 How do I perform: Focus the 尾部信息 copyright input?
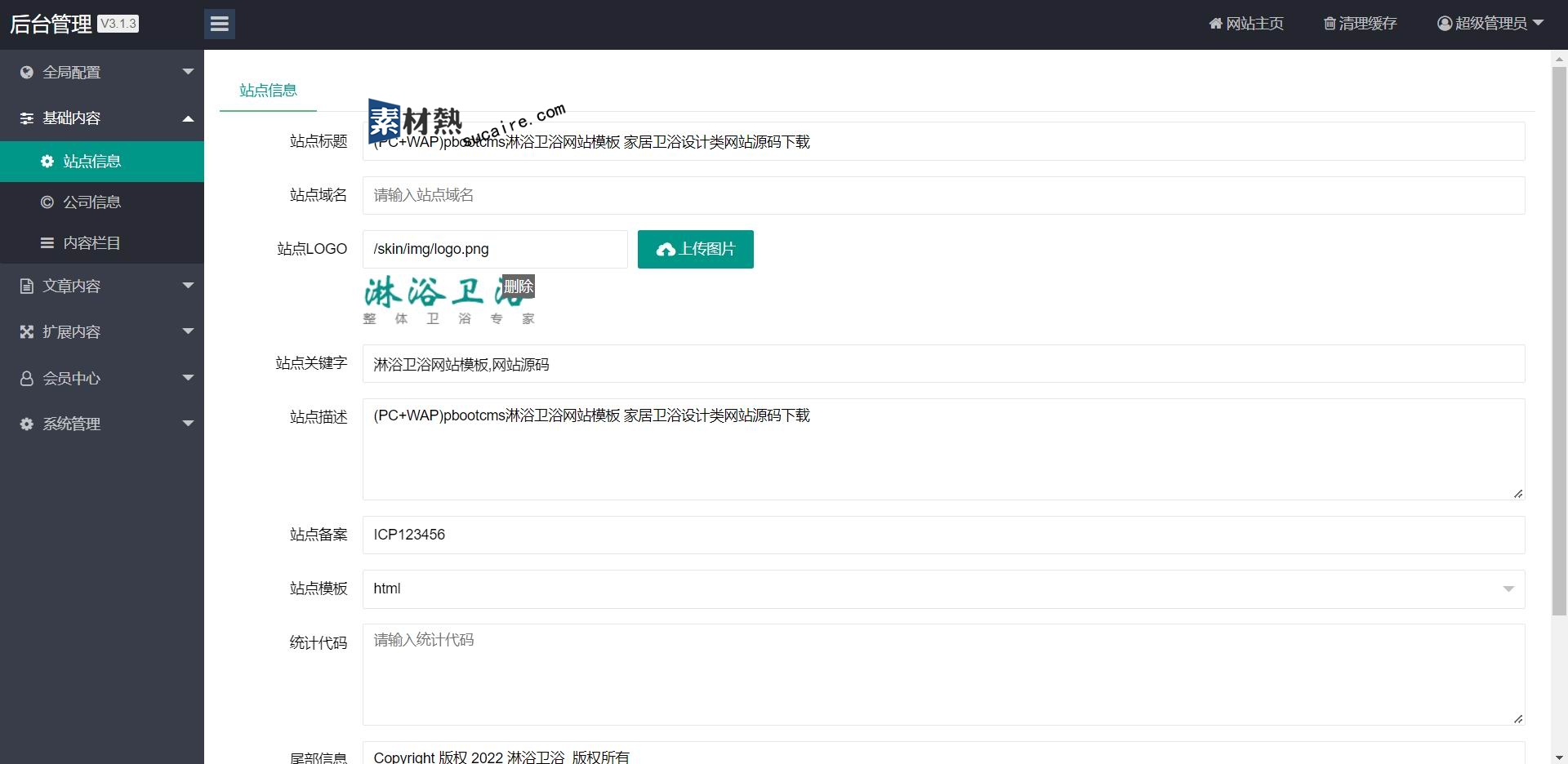tap(943, 753)
